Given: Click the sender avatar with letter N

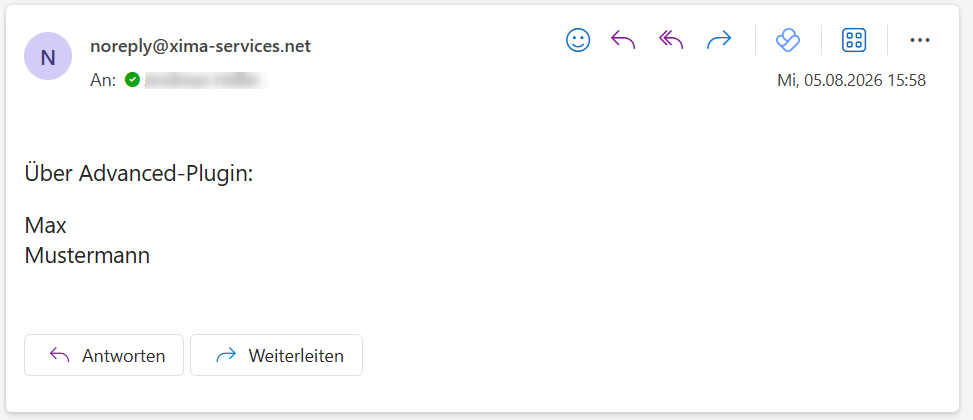Looking at the screenshot, I should click(48, 56).
